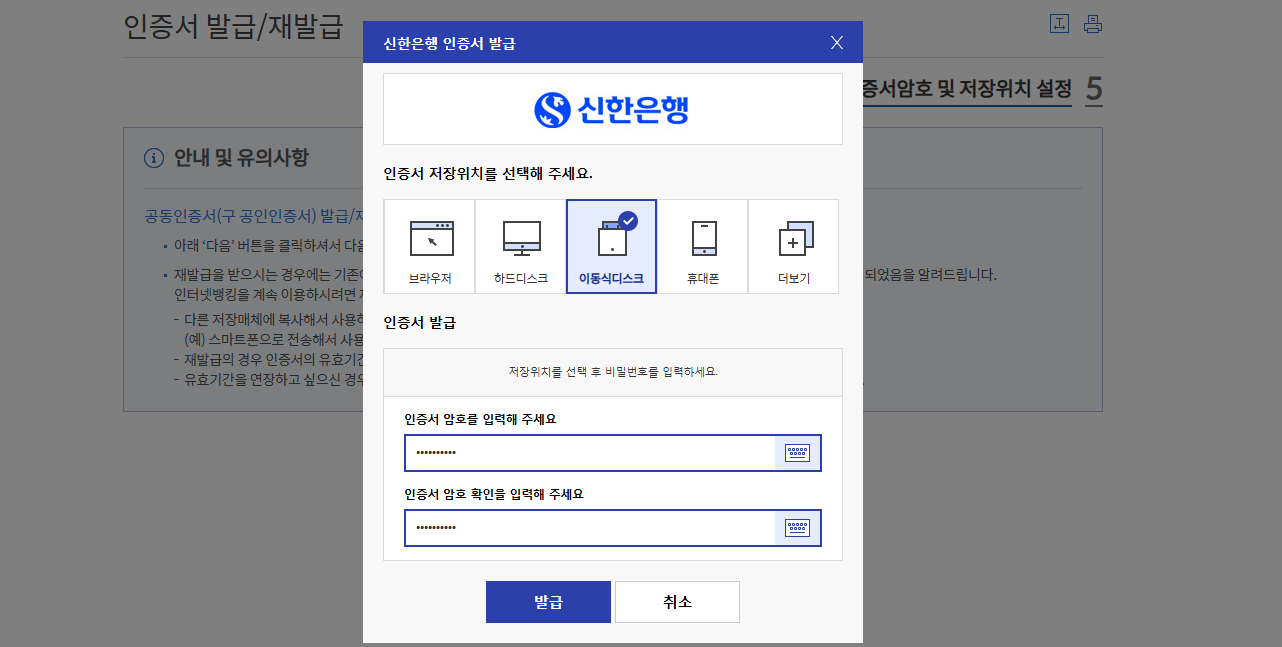Click the text size icon on background page
Screen dimensions: 1282x647
(x=1060, y=24)
